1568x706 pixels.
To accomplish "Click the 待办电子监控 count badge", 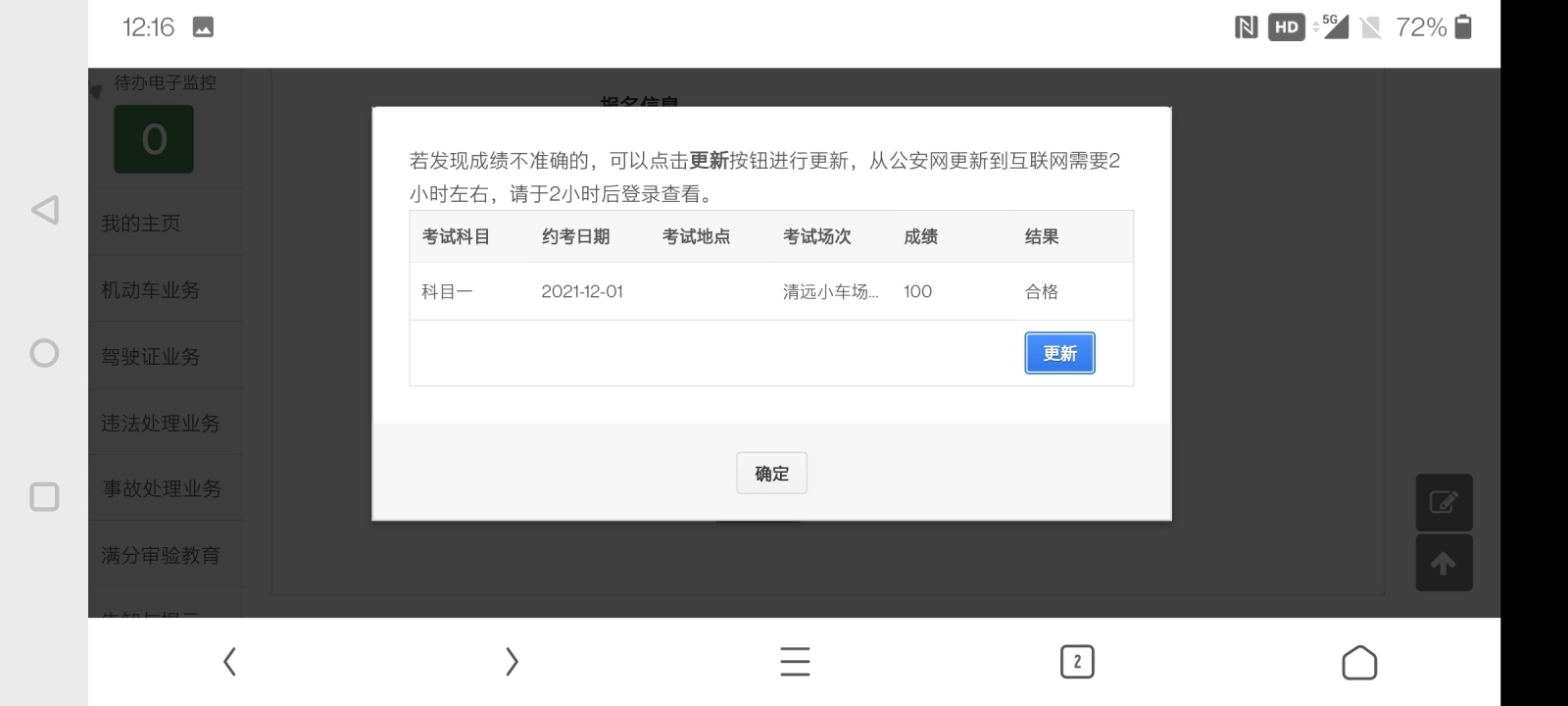I will tap(154, 139).
